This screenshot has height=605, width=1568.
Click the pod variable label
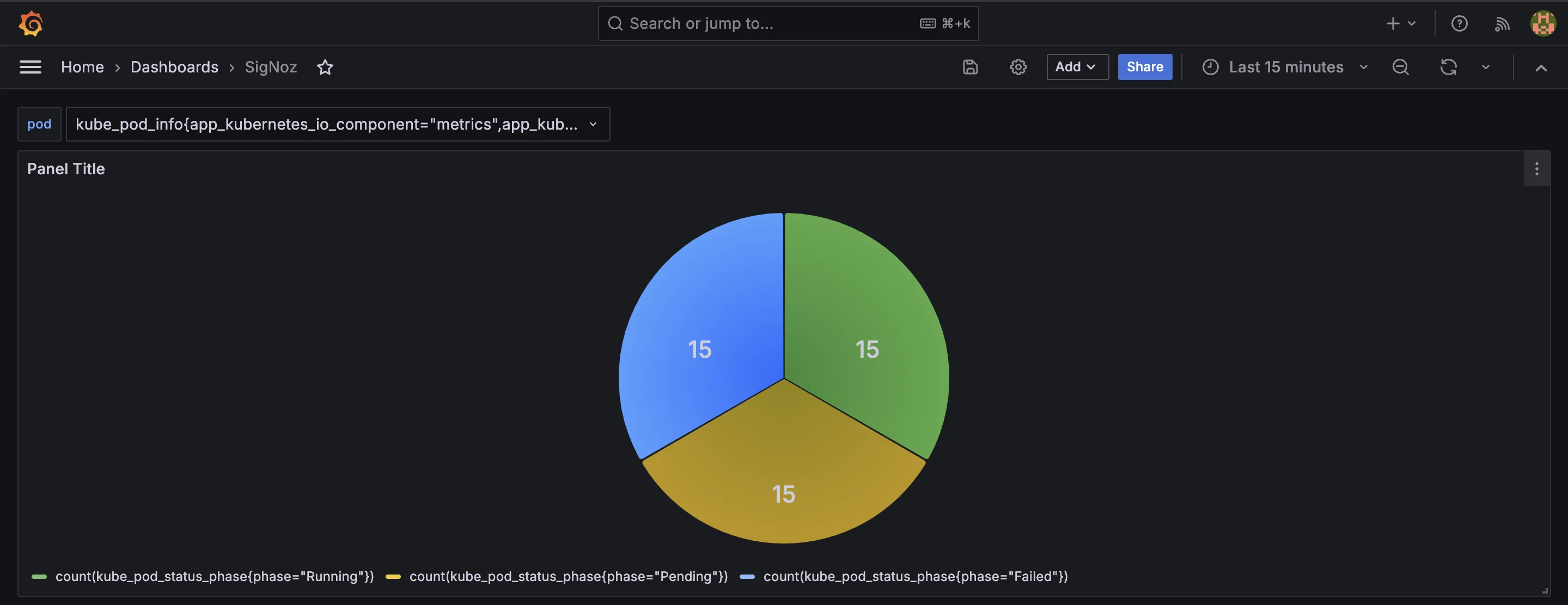tap(40, 124)
